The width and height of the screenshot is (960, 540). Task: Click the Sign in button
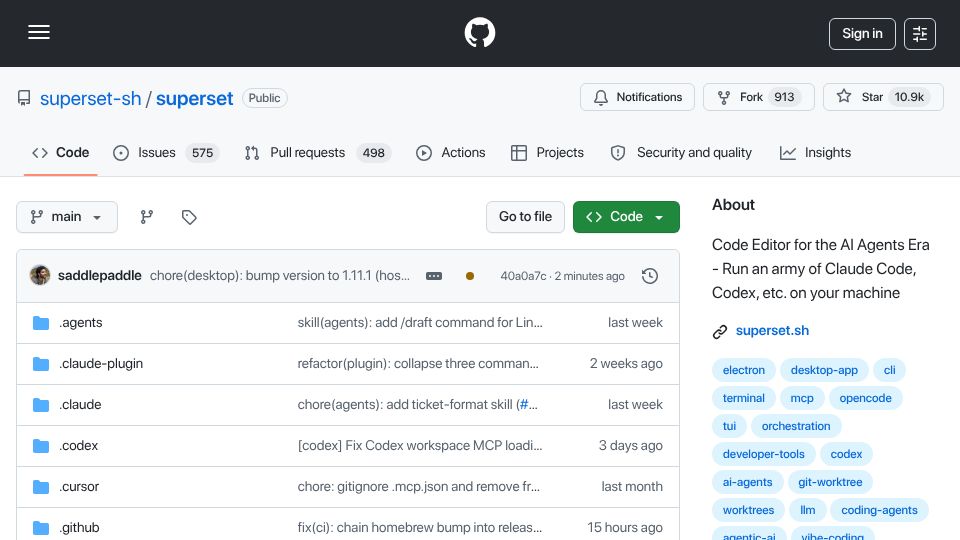coord(862,34)
